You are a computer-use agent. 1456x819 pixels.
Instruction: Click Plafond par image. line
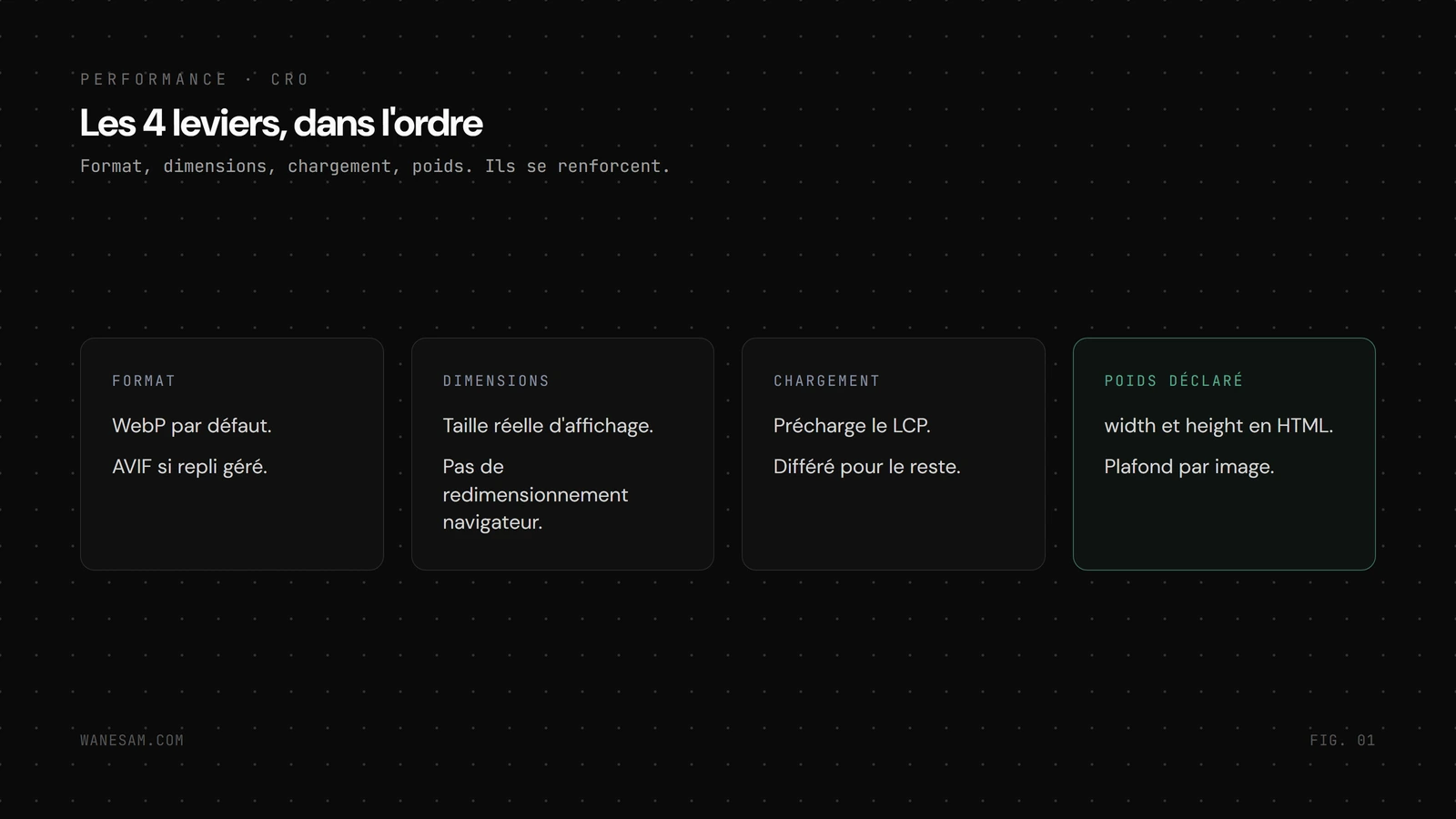point(1188,467)
